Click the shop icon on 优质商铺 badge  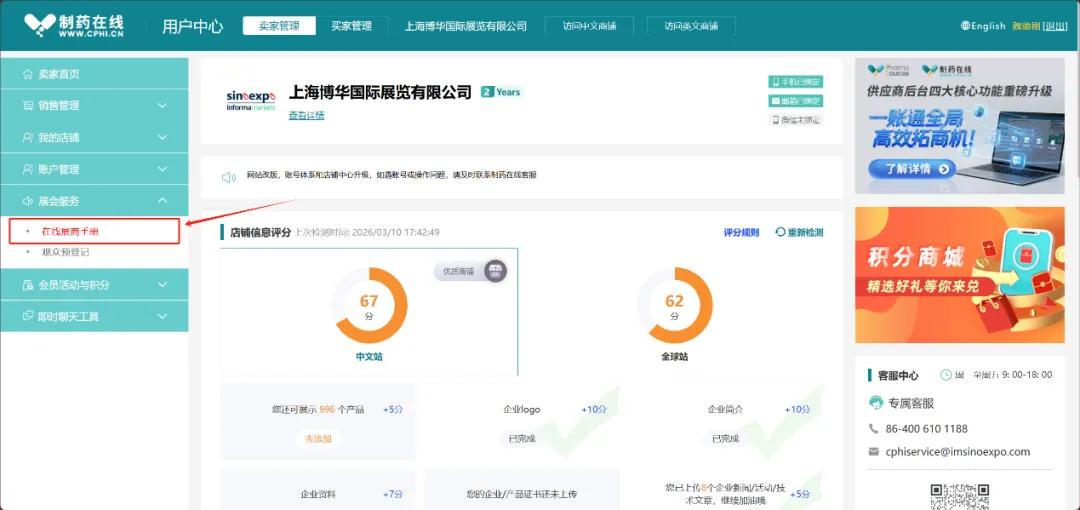click(495, 272)
